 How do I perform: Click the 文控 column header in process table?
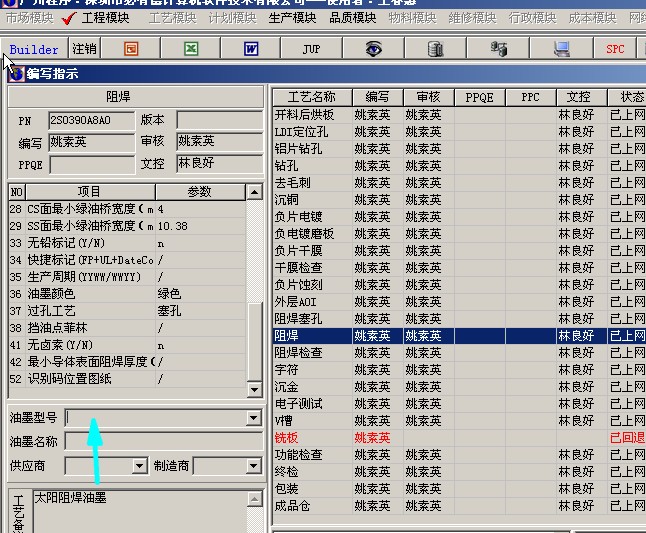(581, 97)
